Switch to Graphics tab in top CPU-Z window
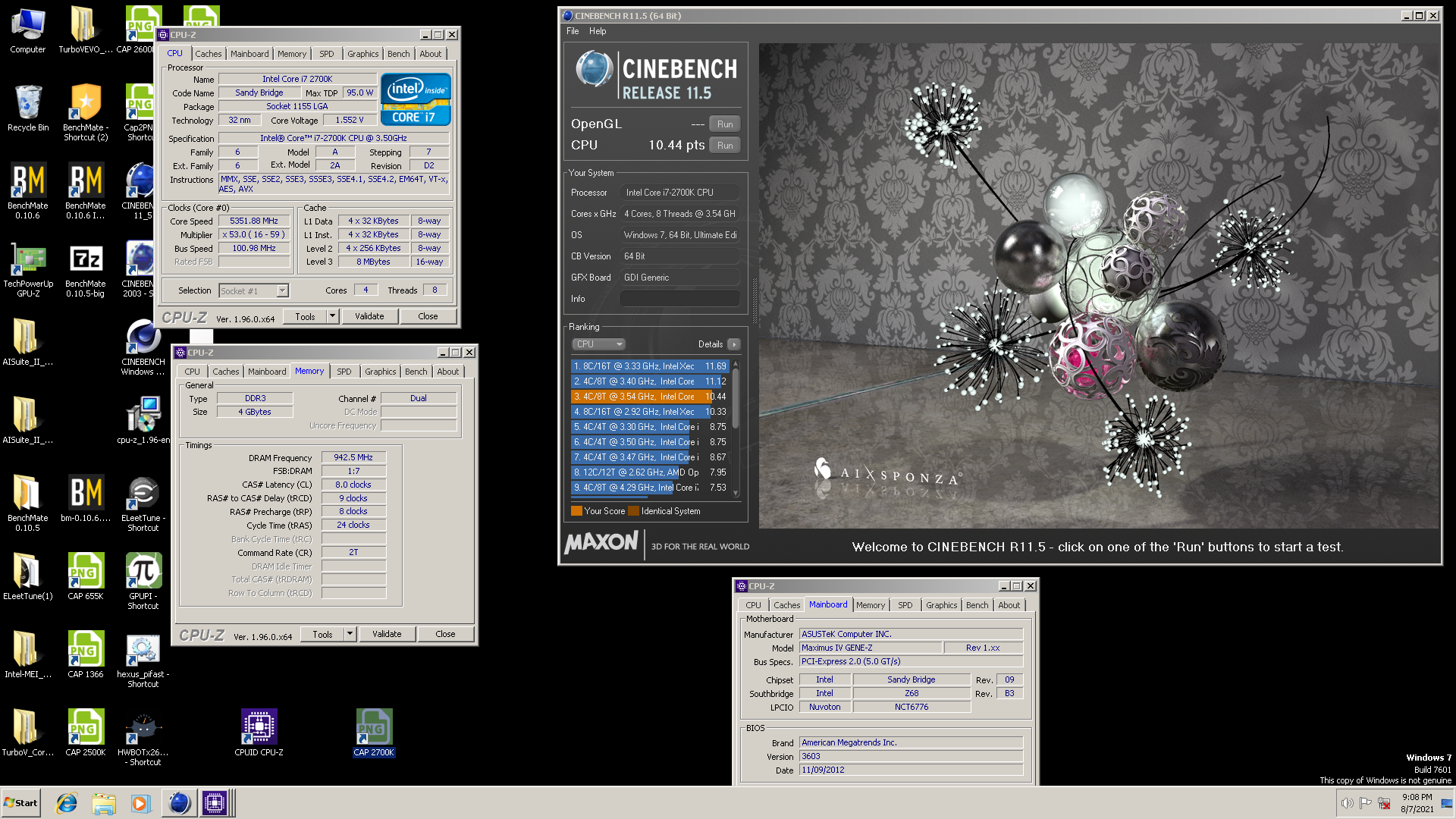This screenshot has height=819, width=1456. pos(363,54)
